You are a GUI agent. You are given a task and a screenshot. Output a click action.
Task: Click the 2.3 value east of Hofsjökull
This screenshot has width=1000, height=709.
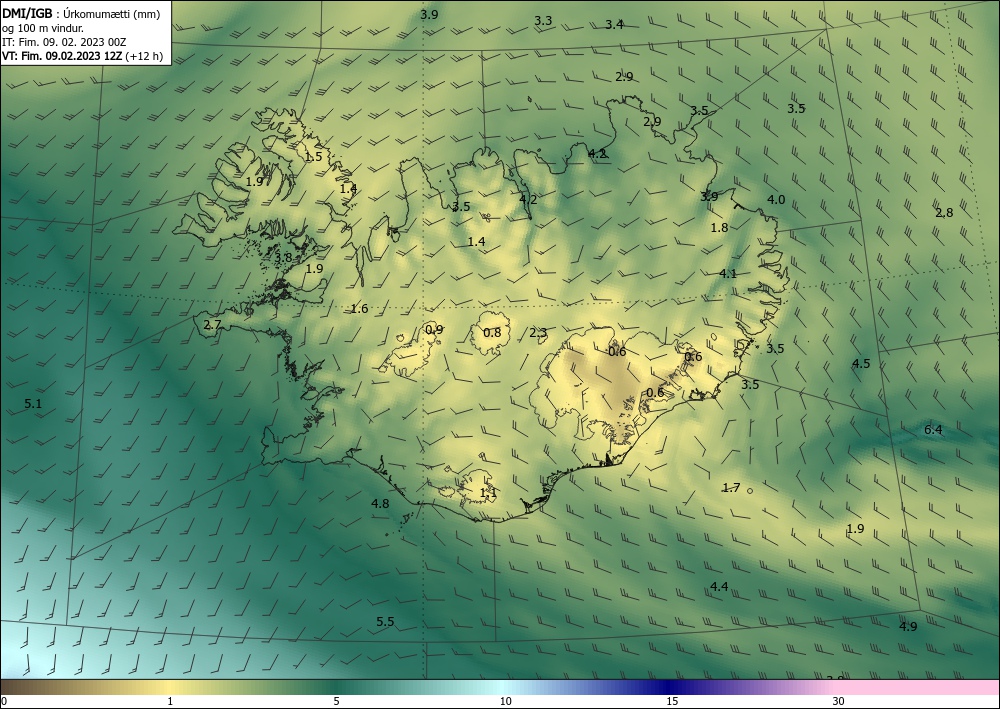(x=538, y=332)
